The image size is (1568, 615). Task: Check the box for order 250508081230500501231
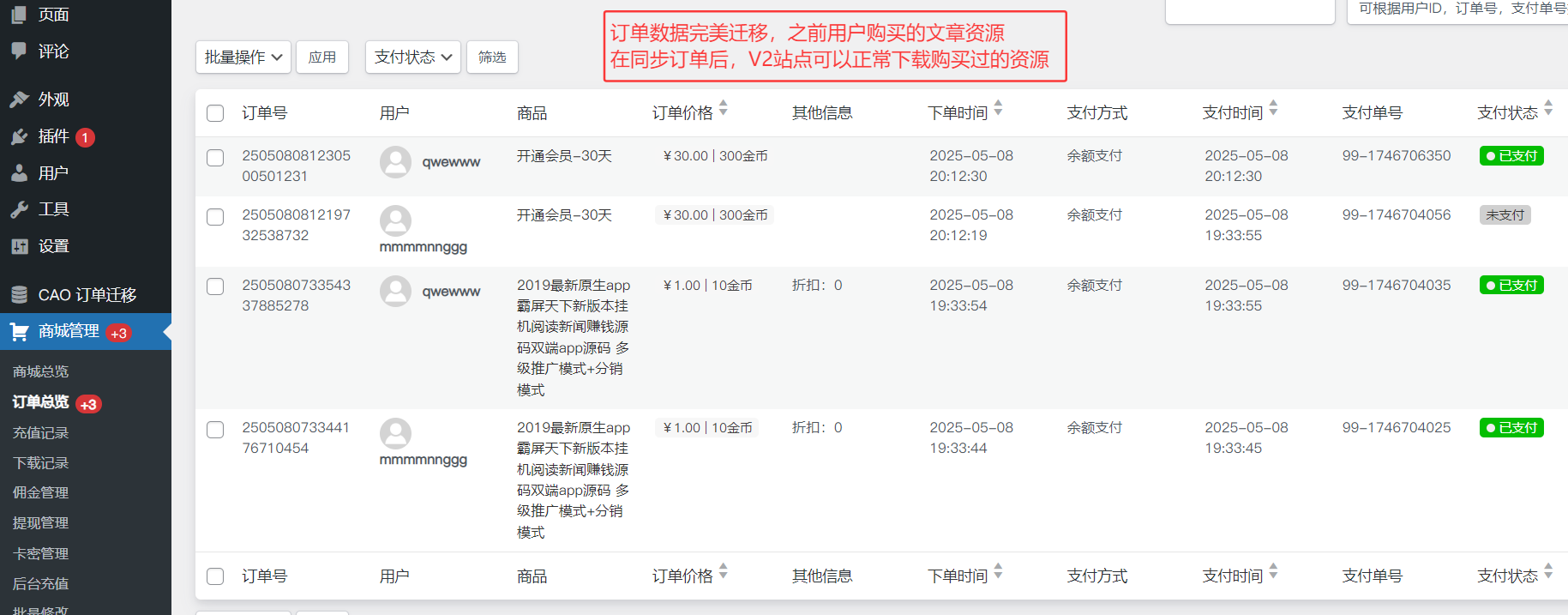click(215, 158)
